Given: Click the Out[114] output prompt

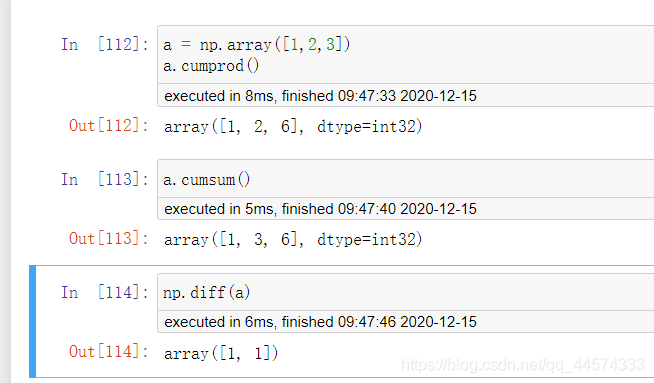Looking at the screenshot, I should tap(109, 352).
